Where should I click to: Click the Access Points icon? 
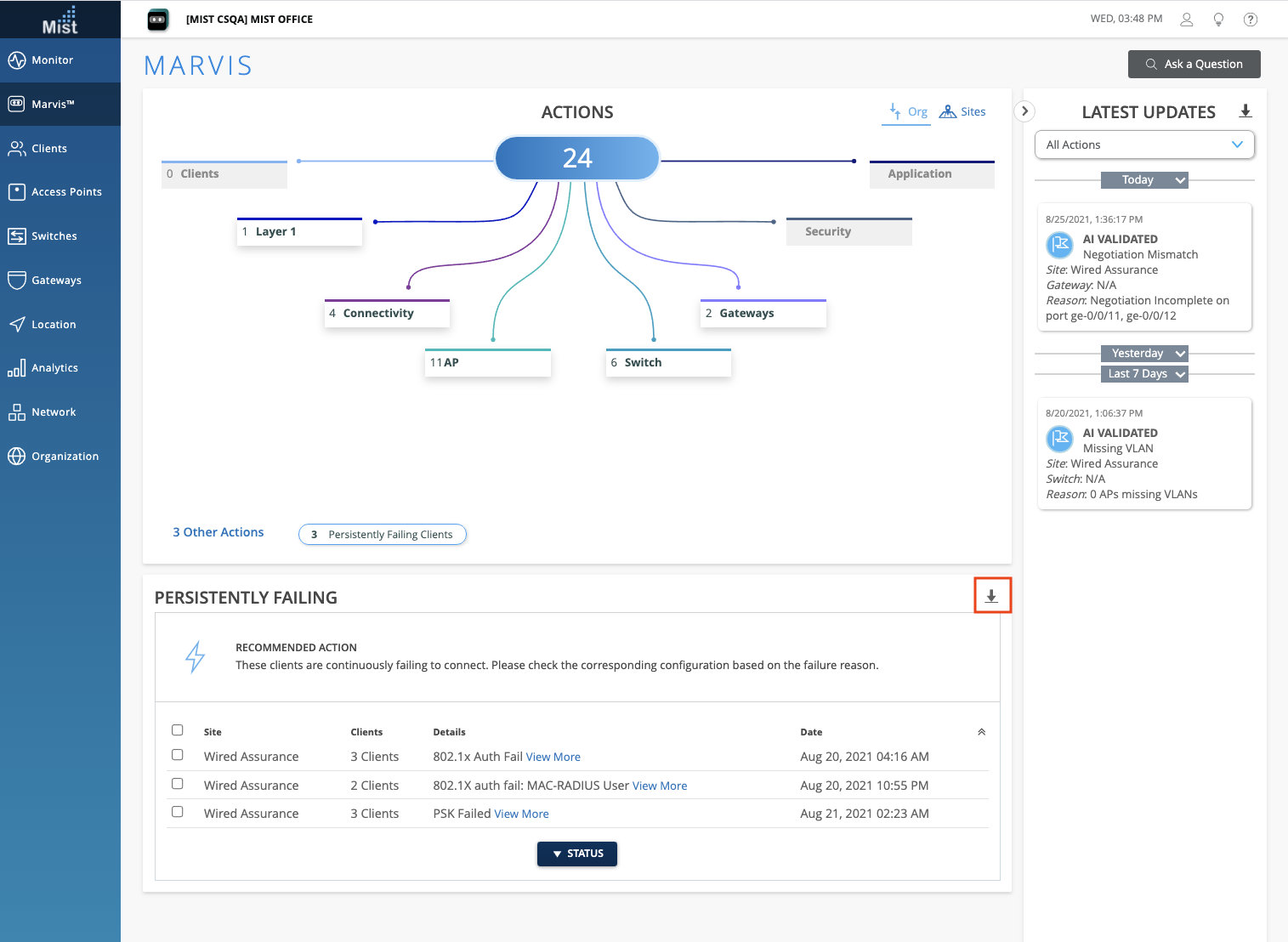pyautogui.click(x=16, y=192)
